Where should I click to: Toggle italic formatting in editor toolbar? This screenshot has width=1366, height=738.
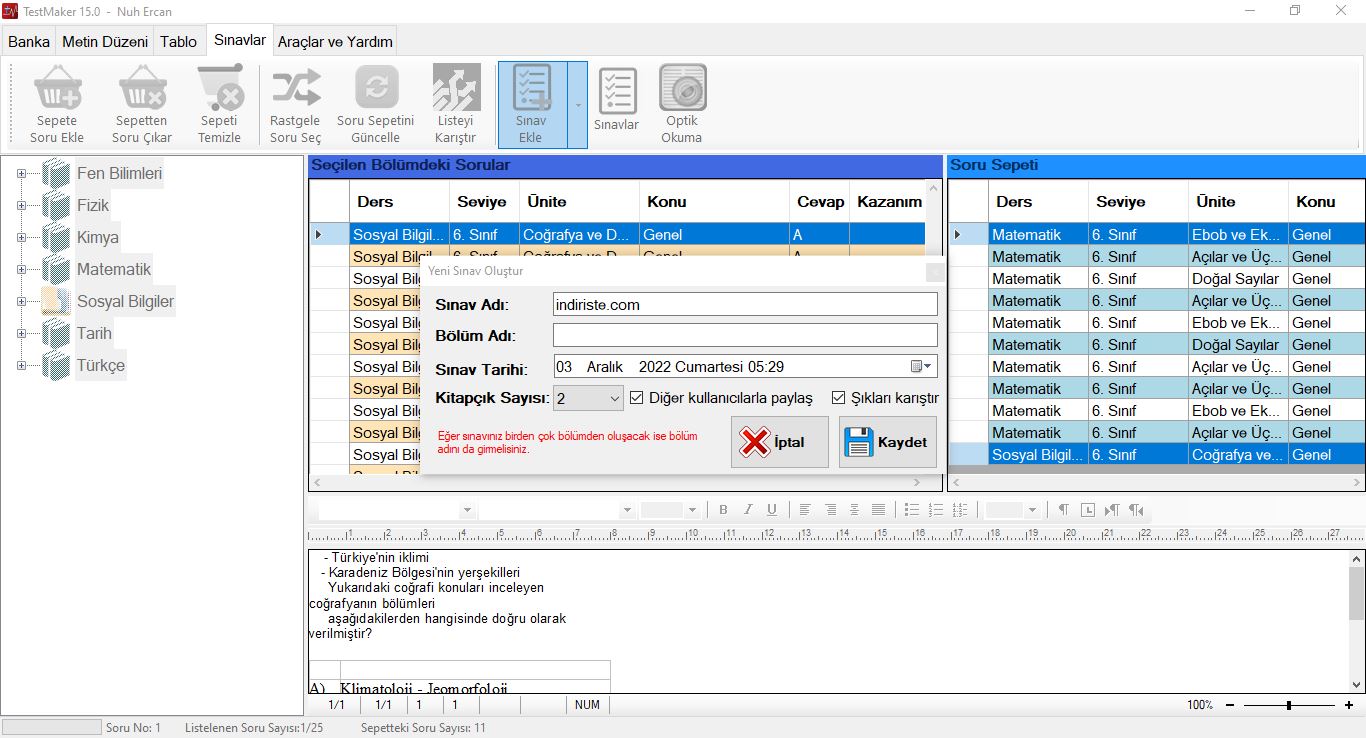(747, 510)
